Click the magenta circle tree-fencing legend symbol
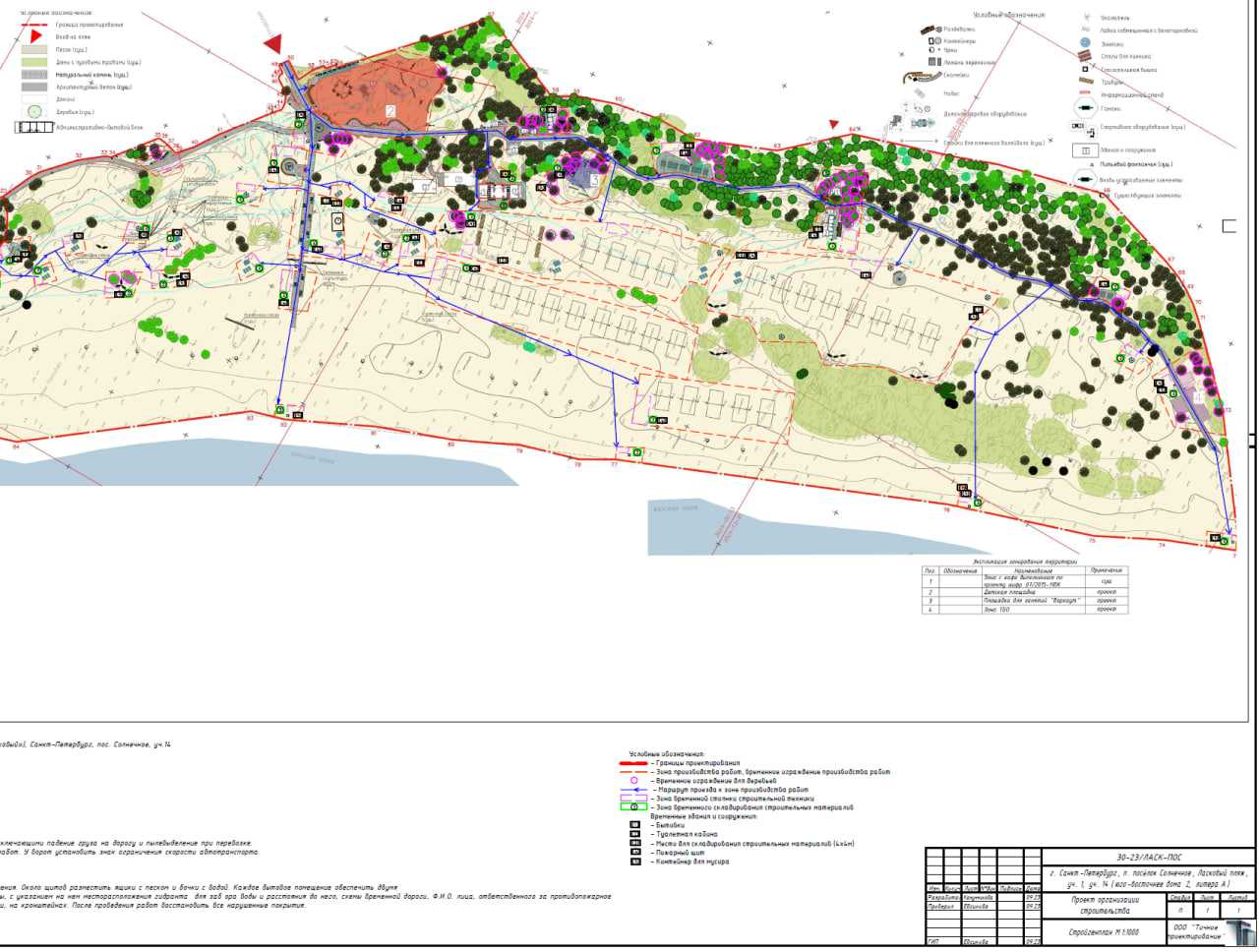1259x952 pixels. pyautogui.click(x=634, y=781)
